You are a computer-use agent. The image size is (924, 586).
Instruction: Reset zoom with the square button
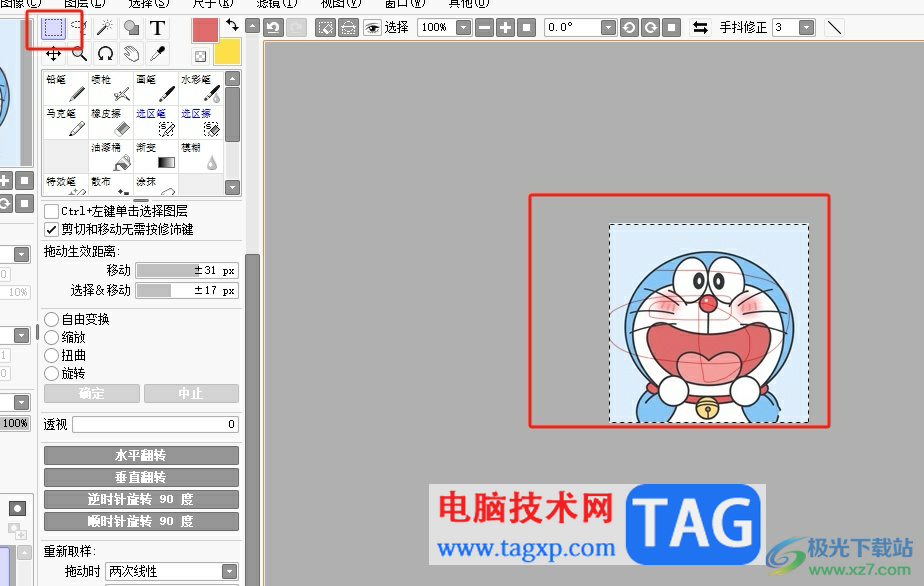click(526, 28)
